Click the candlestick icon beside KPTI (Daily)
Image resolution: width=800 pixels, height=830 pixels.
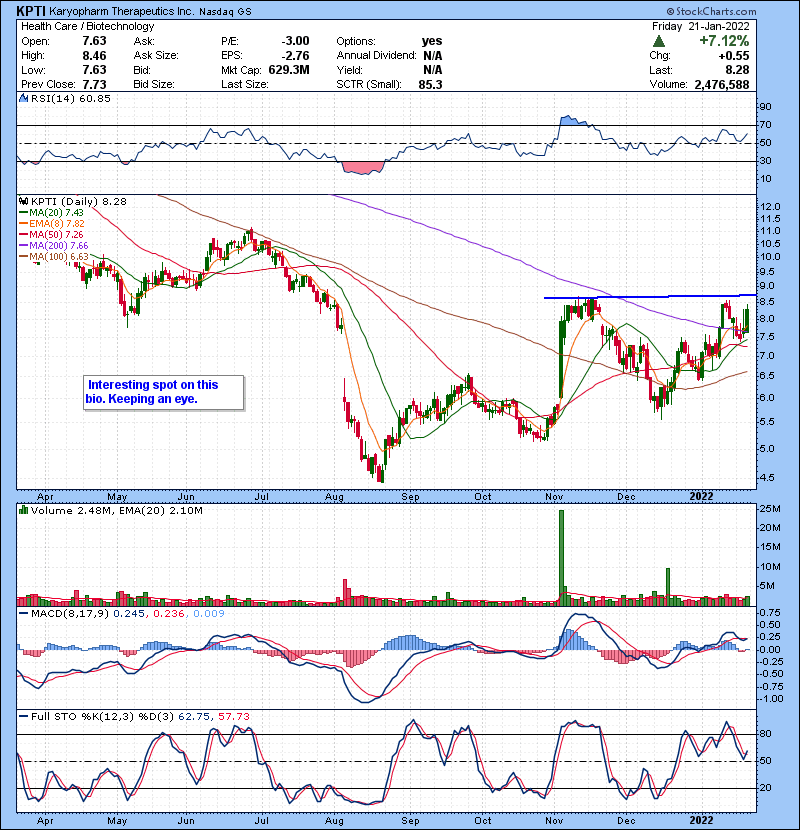(x=23, y=202)
